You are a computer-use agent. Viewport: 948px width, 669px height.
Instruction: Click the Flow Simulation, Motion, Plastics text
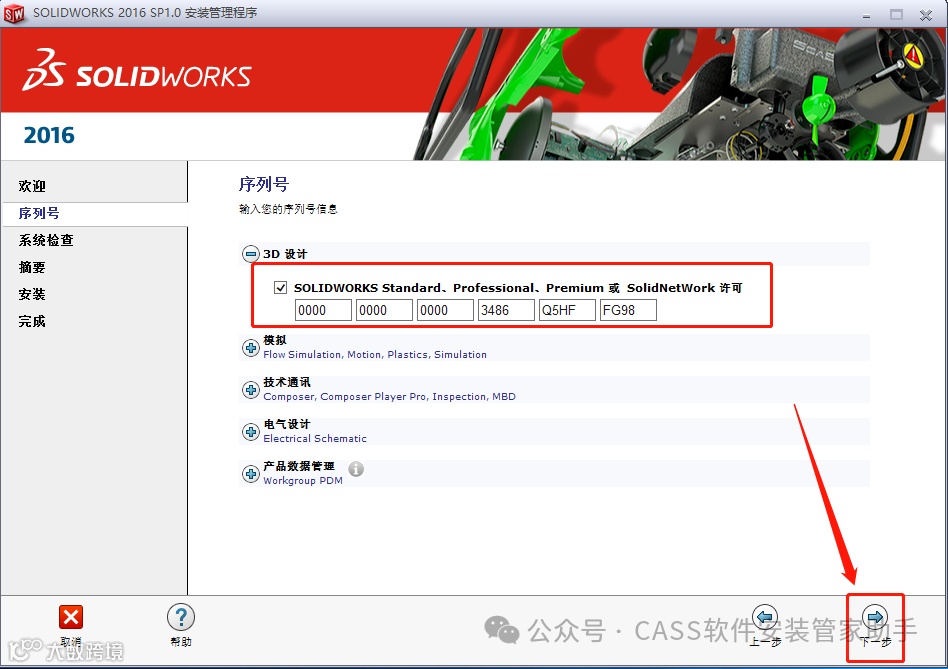[375, 355]
